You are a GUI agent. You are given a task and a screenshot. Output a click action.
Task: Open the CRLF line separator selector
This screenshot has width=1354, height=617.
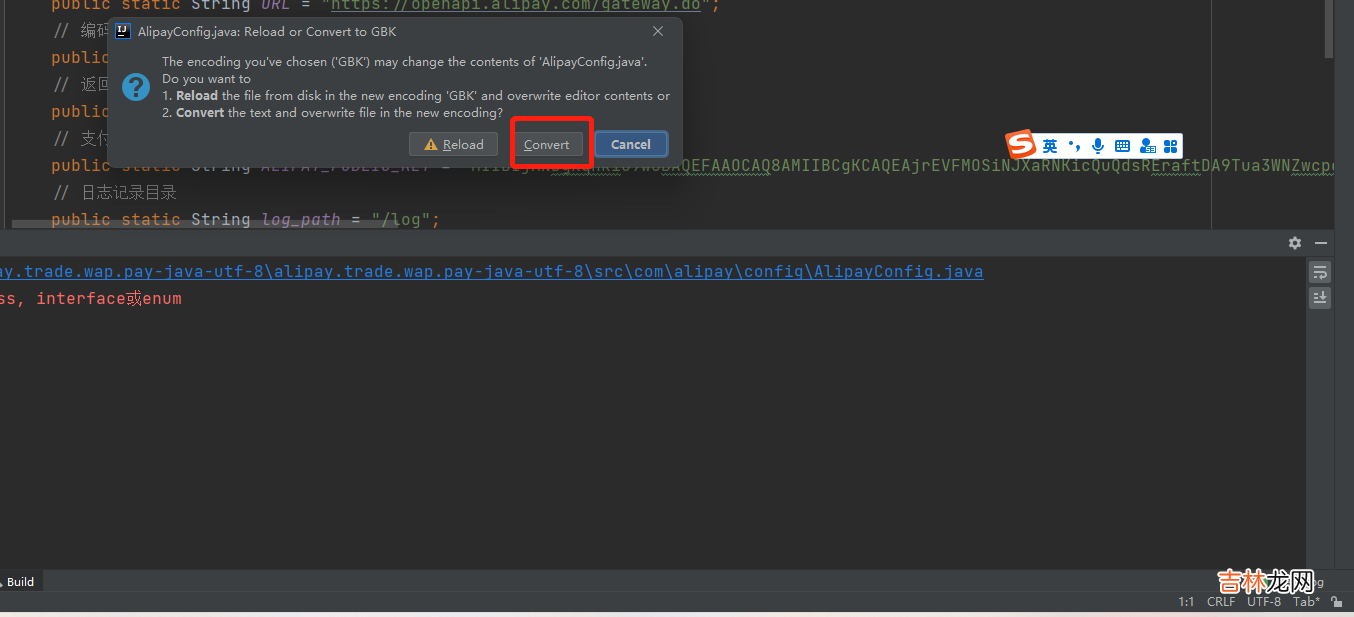(x=1221, y=602)
